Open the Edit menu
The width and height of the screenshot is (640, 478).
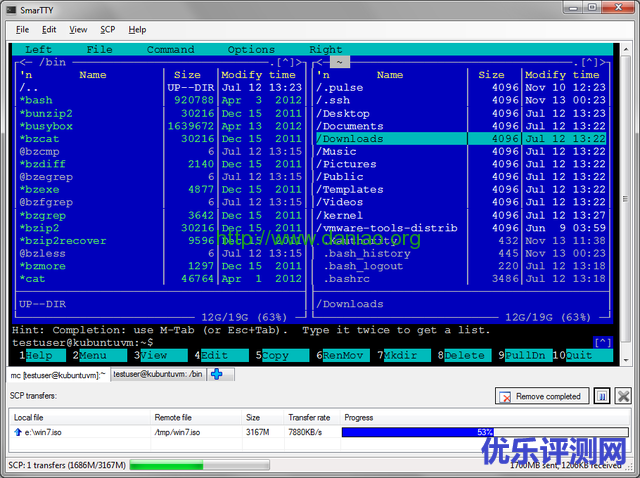coord(49,30)
